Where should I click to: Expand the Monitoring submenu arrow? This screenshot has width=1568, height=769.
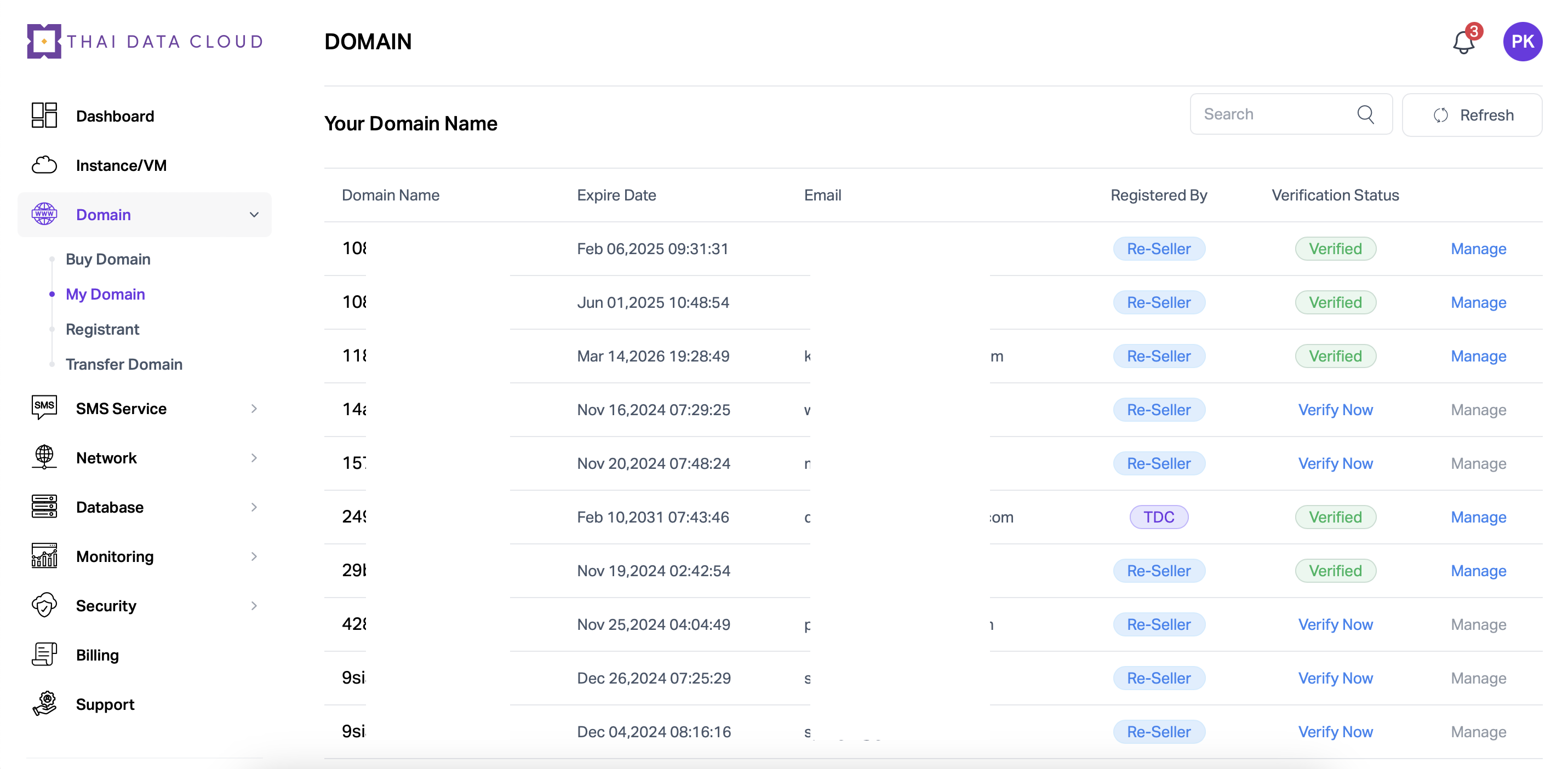coord(254,556)
